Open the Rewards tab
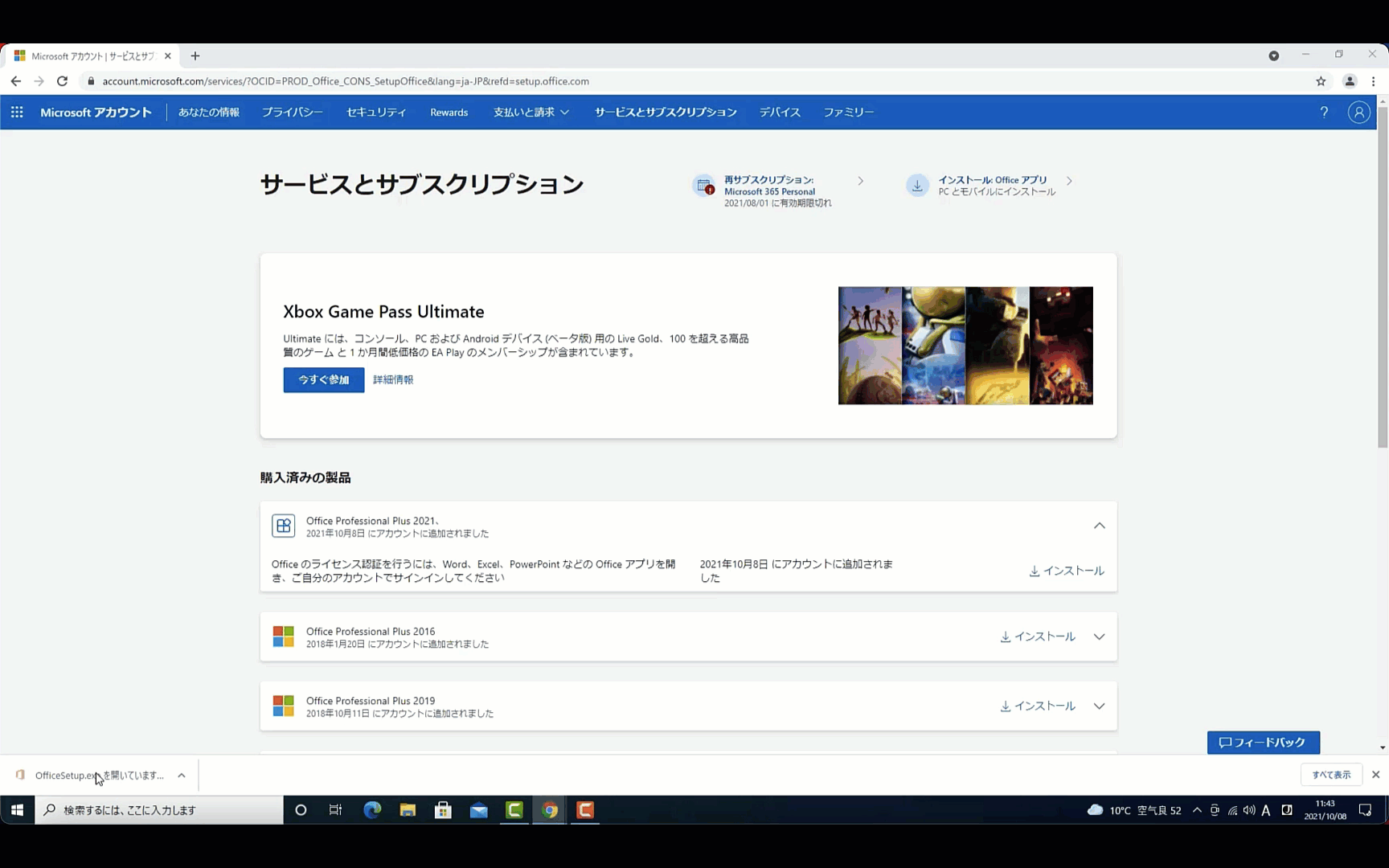Viewport: 1389px width, 868px height. pos(449,113)
